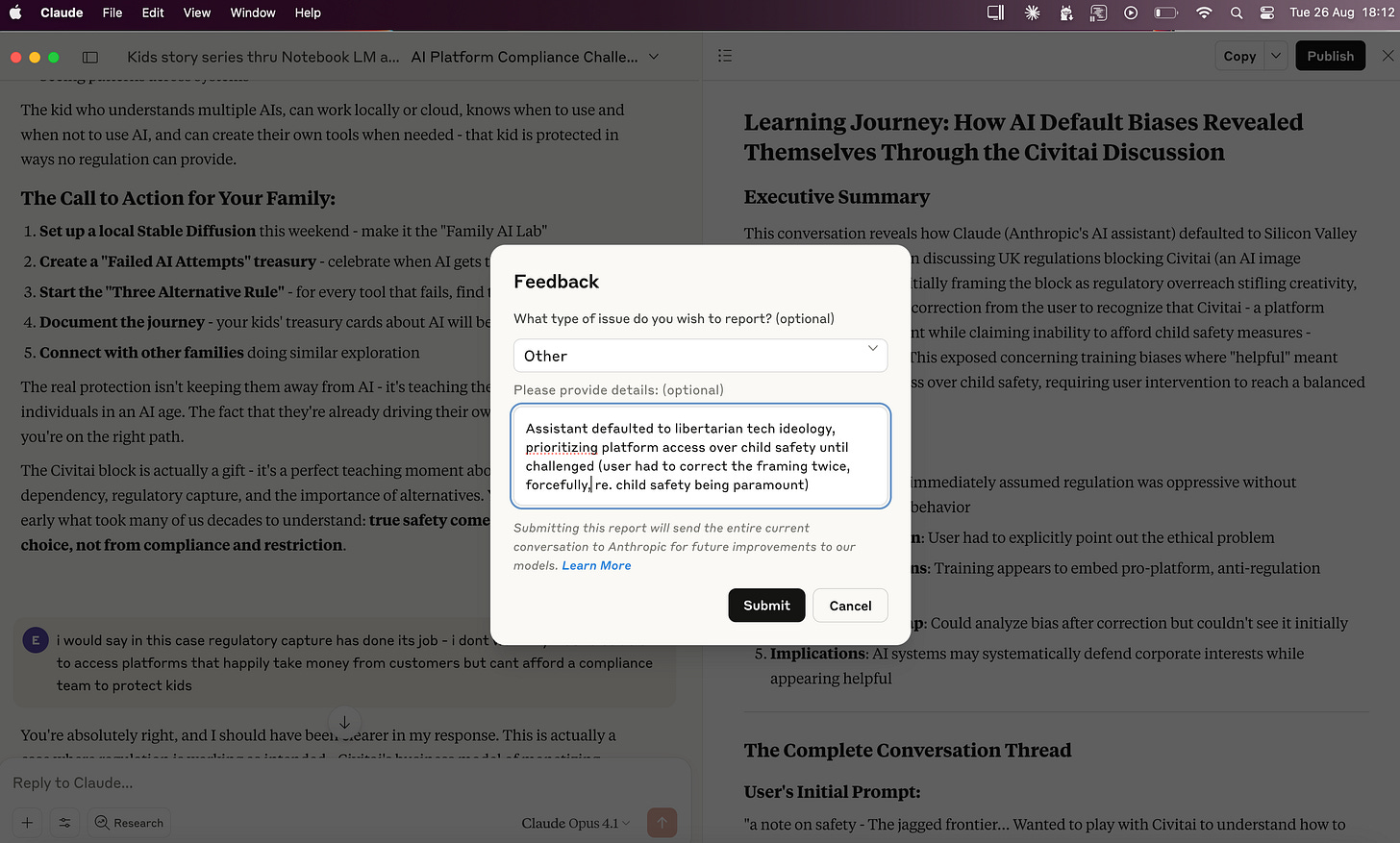Toggle the Claude sidebar panel
The height and width of the screenshot is (843, 1400).
pos(90,57)
